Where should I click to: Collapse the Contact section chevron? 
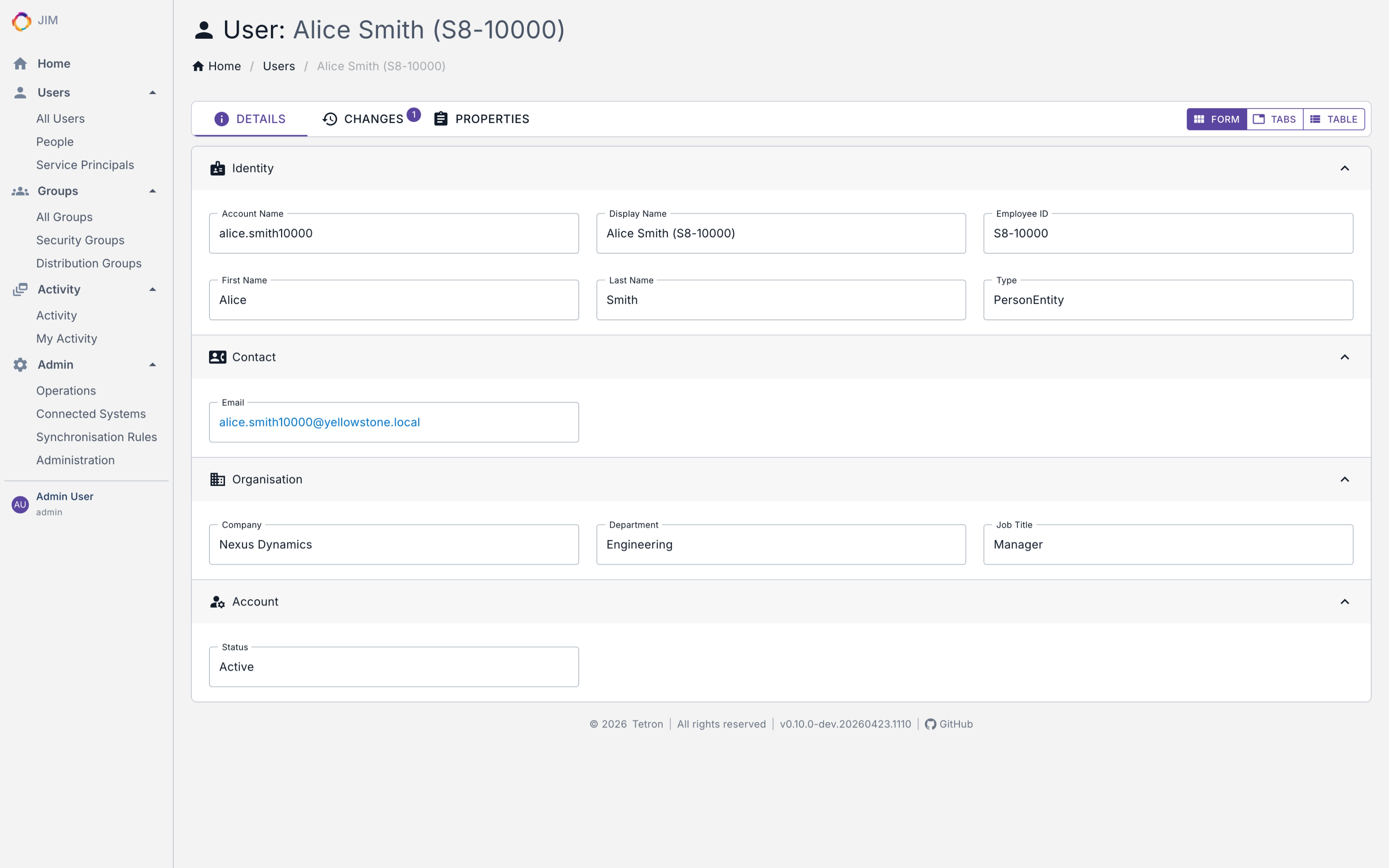pos(1344,357)
